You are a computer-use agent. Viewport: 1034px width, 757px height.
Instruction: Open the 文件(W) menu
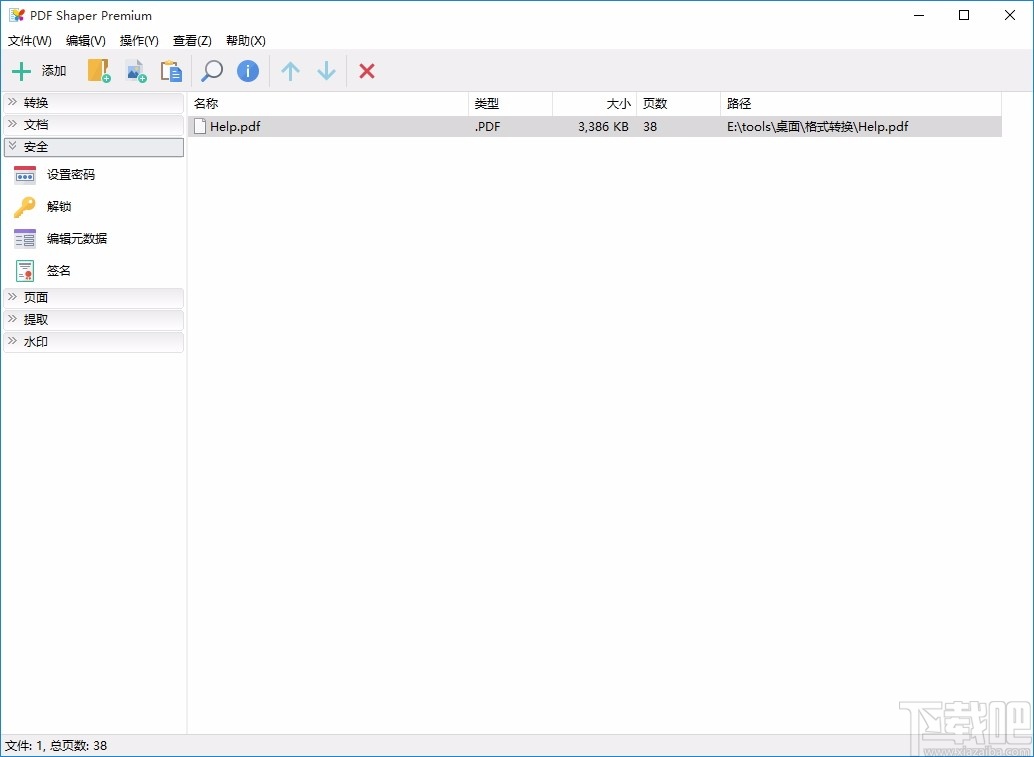point(29,41)
